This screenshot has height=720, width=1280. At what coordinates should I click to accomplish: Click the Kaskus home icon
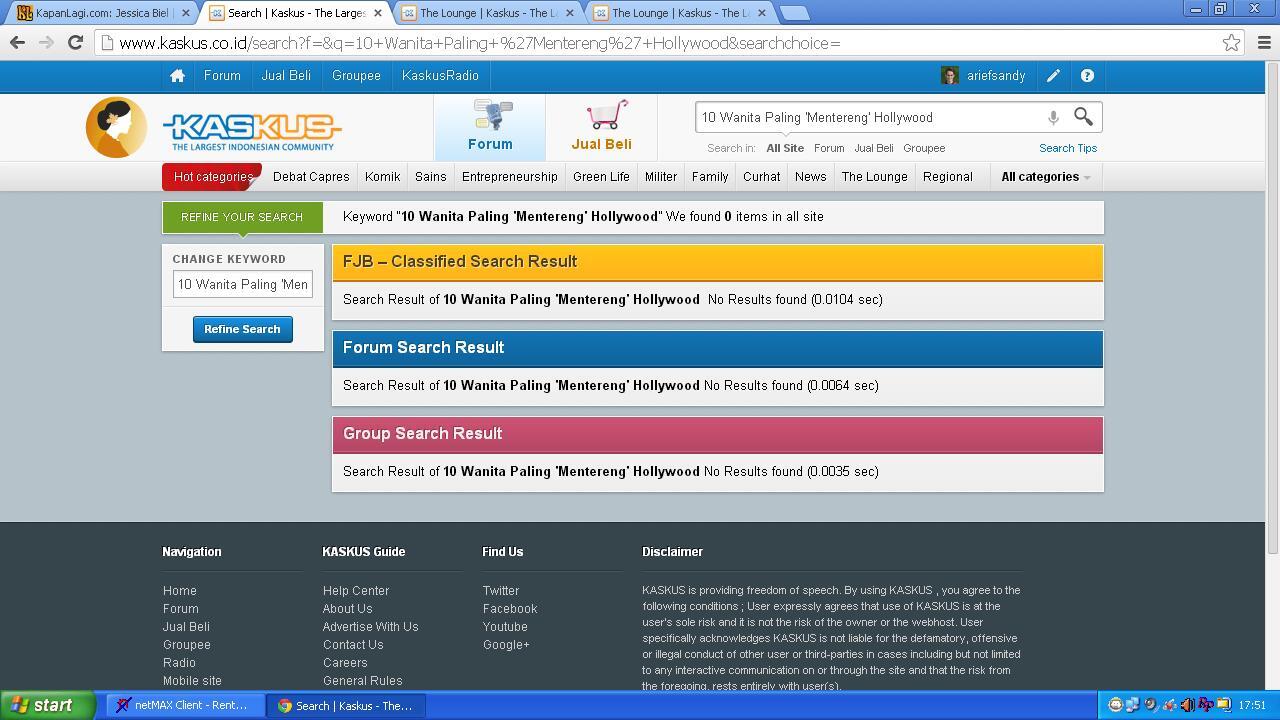[177, 76]
